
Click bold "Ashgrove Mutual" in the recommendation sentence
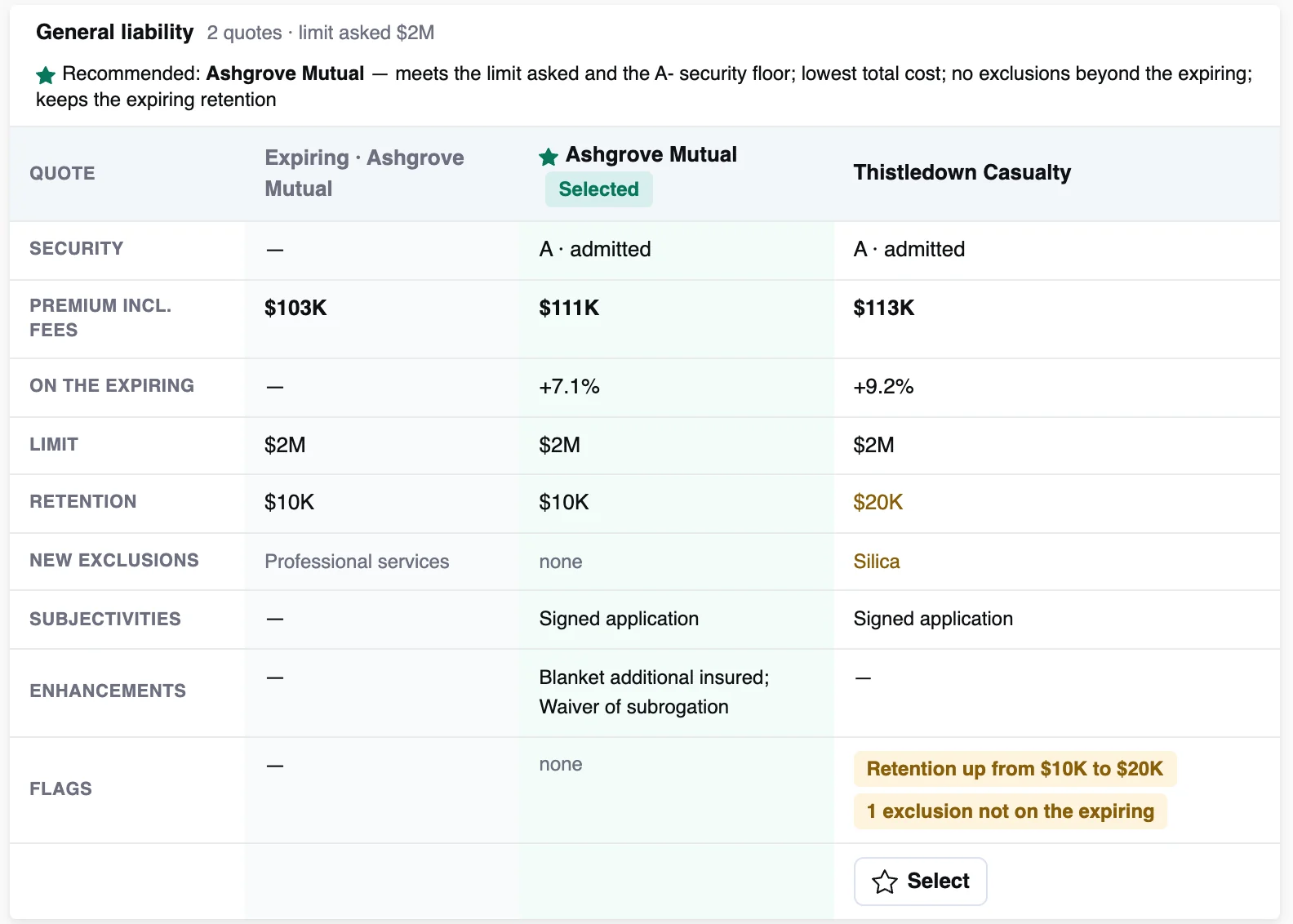[x=285, y=73]
